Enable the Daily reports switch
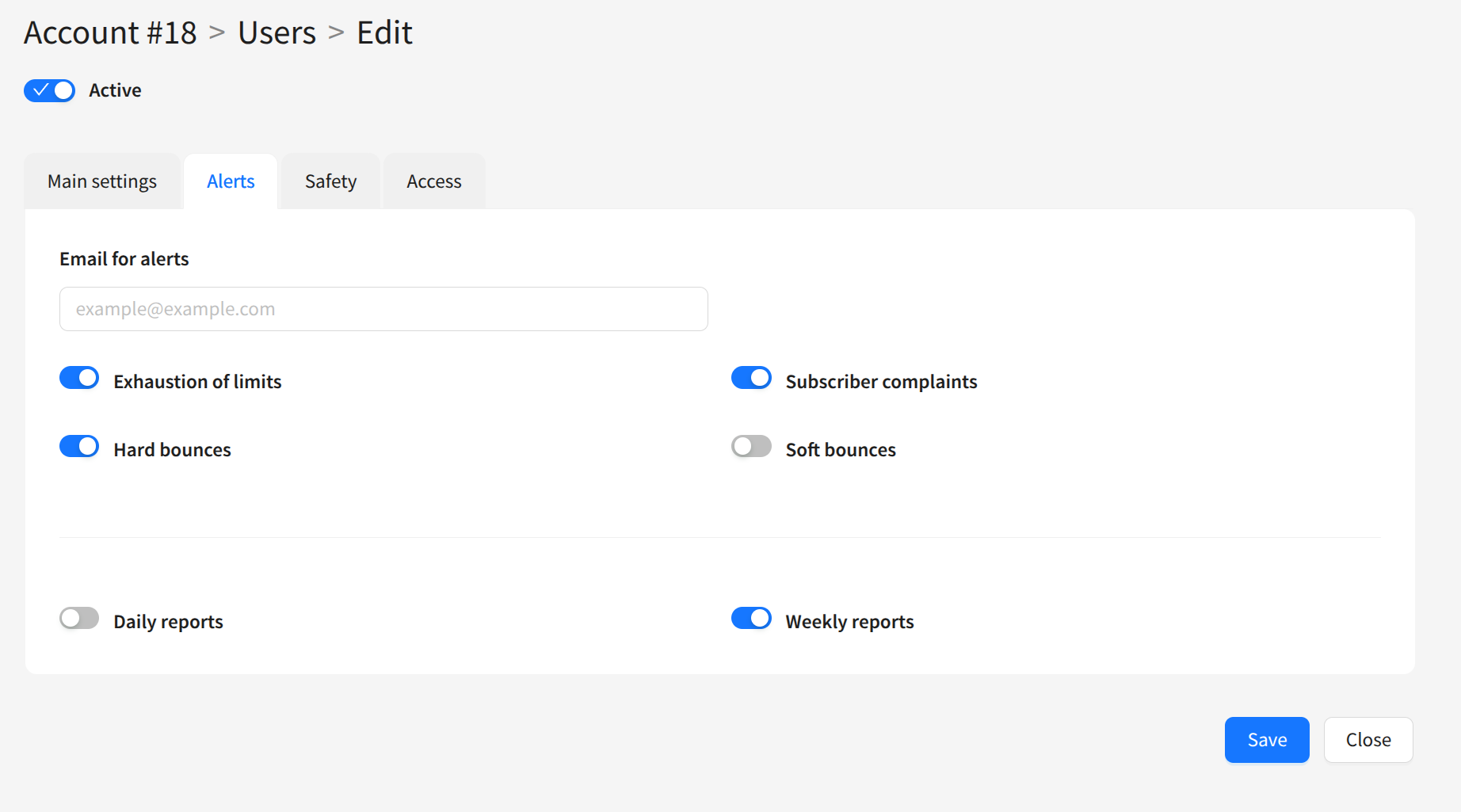The width and height of the screenshot is (1461, 812). pos(79,619)
